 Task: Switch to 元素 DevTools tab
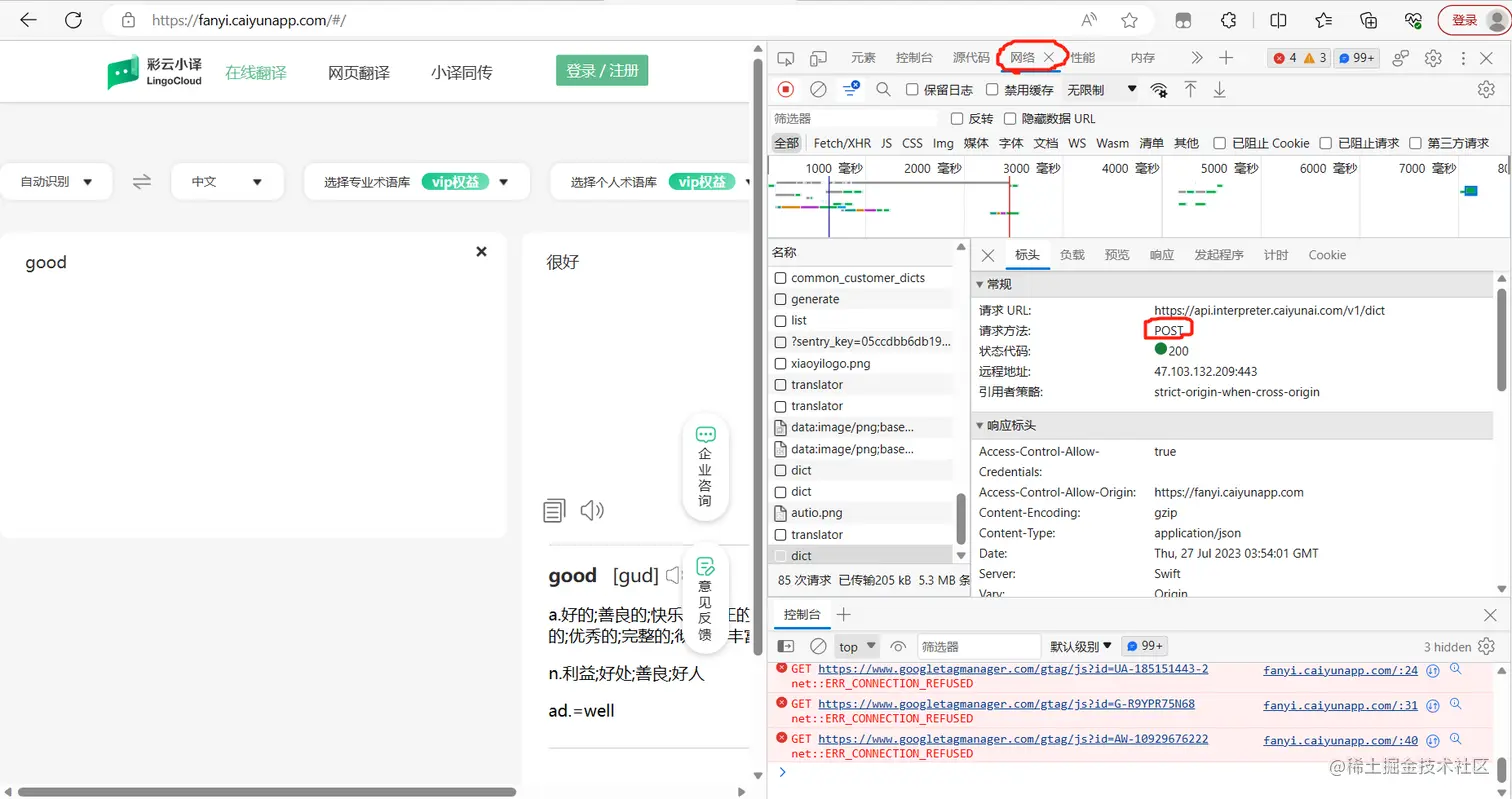point(863,58)
